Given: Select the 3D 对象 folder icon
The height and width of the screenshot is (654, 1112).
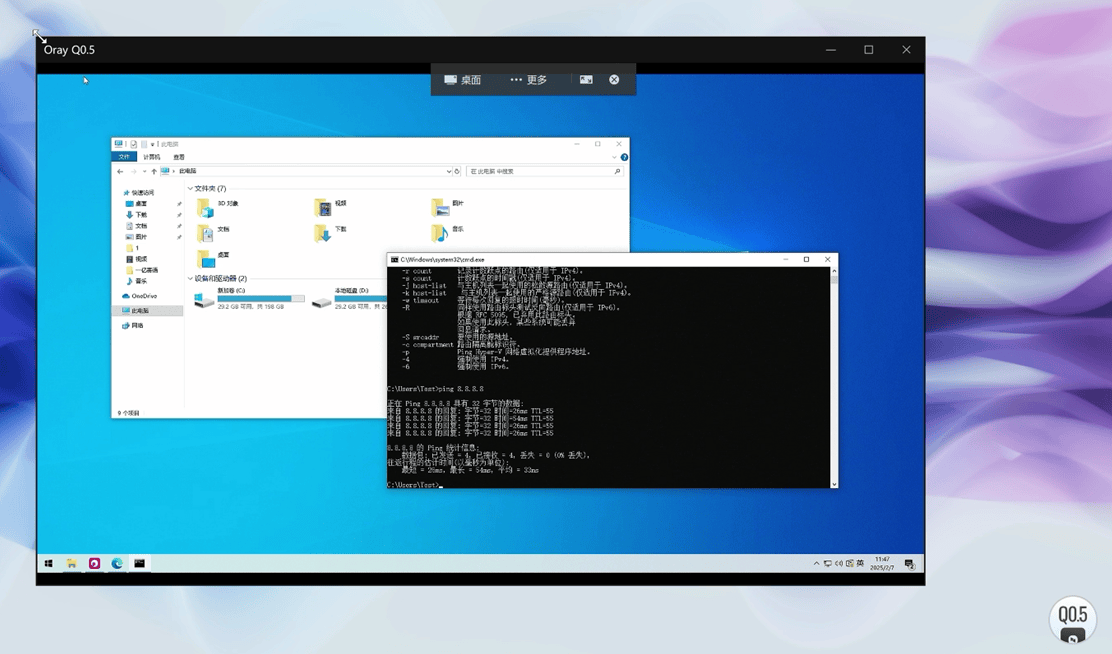Looking at the screenshot, I should pyautogui.click(x=205, y=207).
